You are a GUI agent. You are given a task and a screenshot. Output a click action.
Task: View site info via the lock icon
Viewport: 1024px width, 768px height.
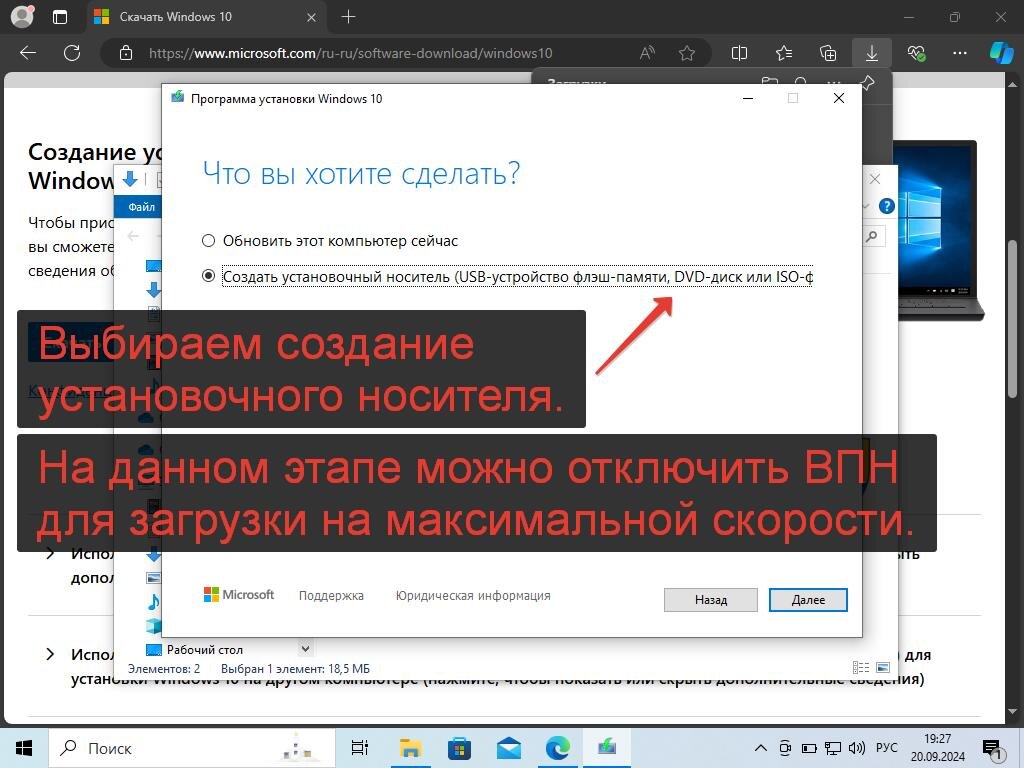tap(126, 53)
